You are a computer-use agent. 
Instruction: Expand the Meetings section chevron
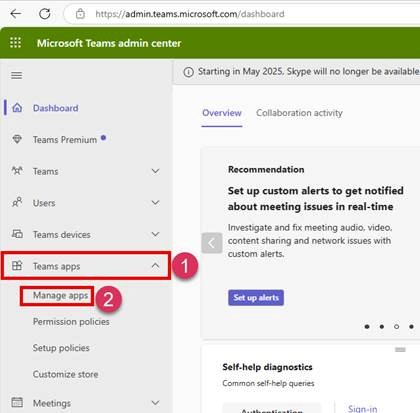tap(155, 403)
